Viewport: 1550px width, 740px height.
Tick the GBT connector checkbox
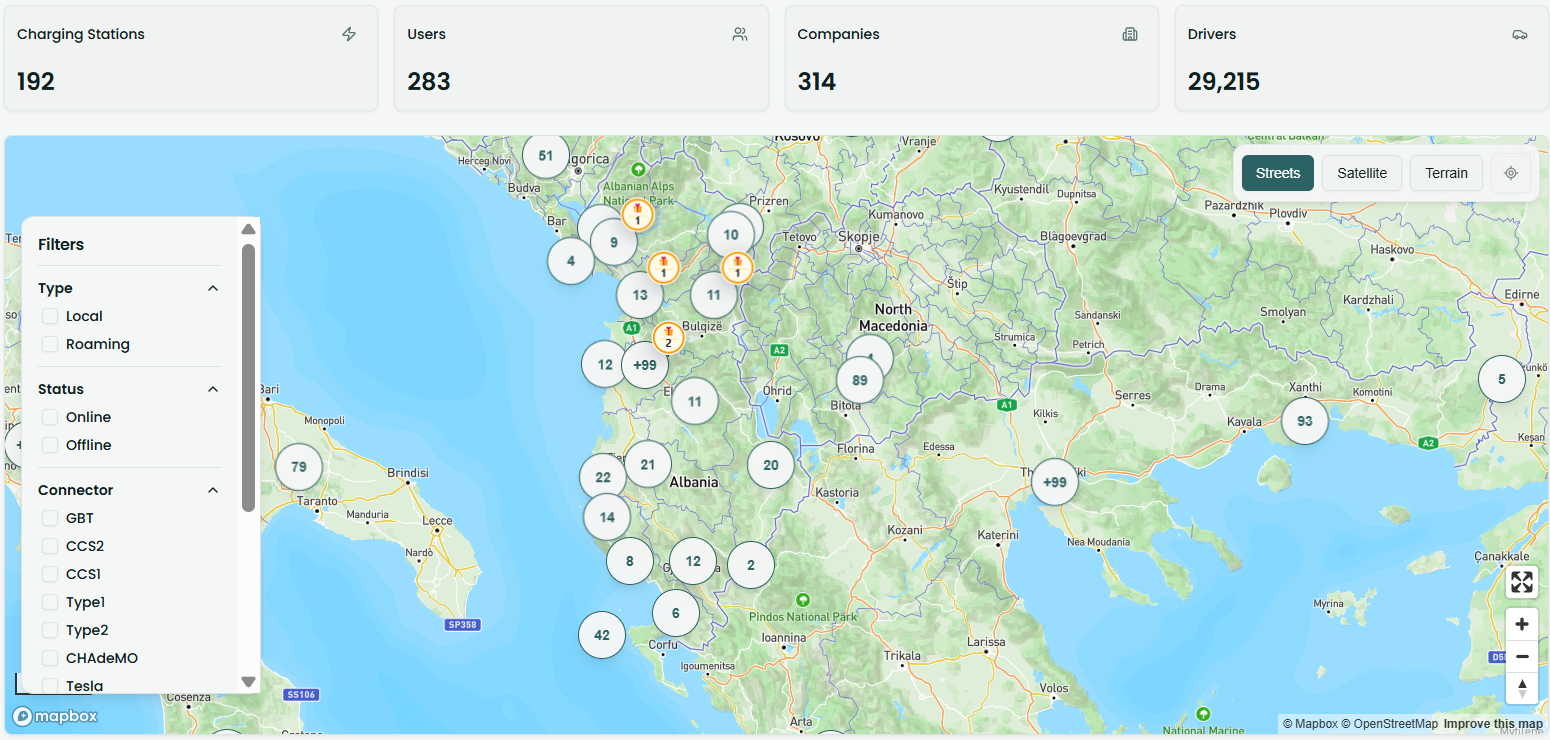[x=50, y=518]
